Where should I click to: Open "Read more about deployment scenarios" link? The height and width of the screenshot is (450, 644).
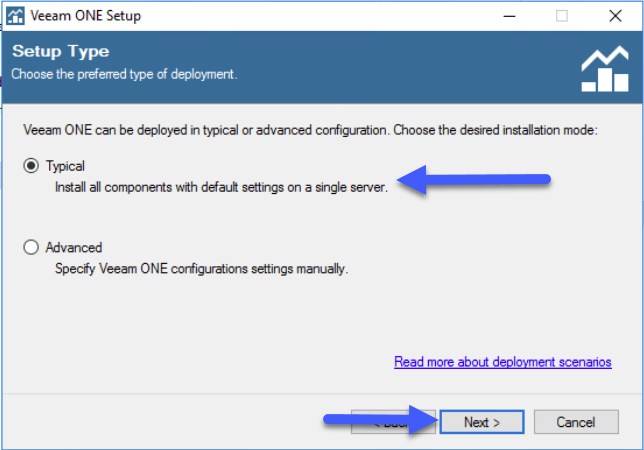503,362
